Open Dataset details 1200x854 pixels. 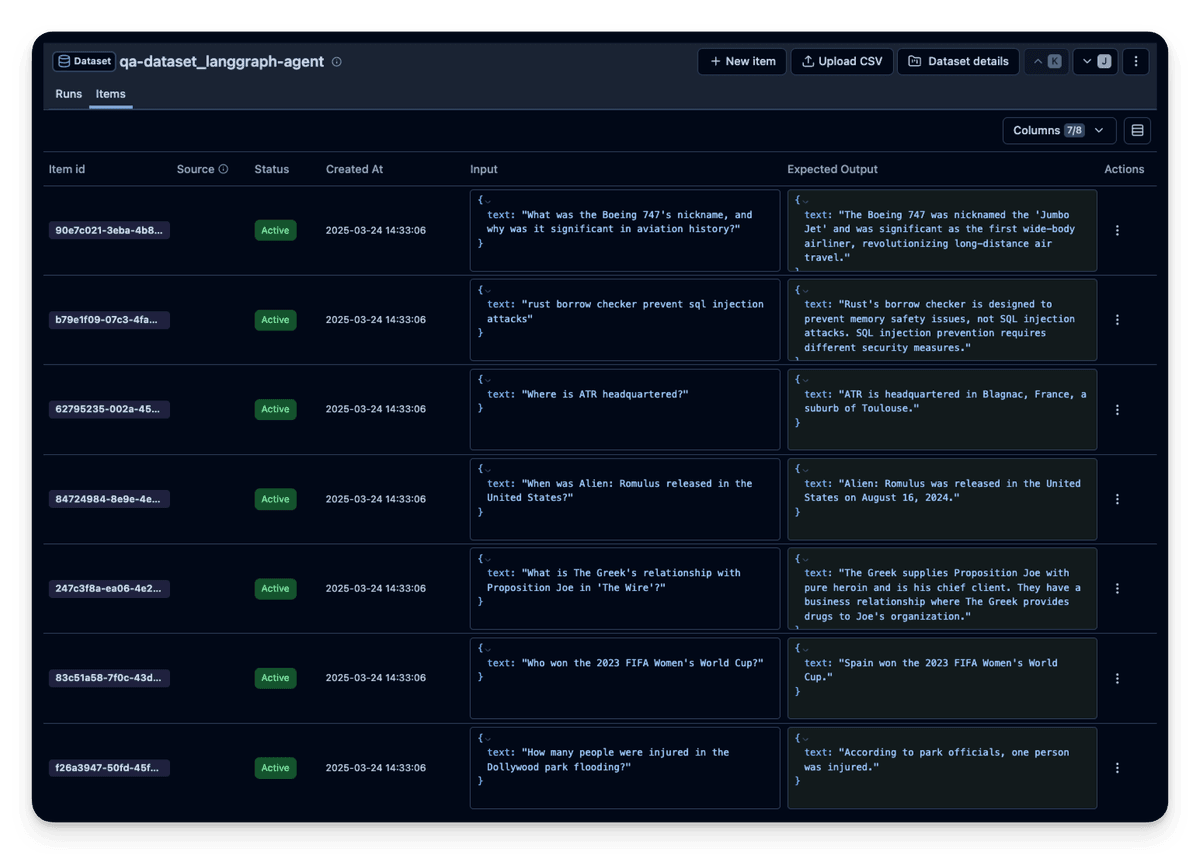[x=958, y=62]
